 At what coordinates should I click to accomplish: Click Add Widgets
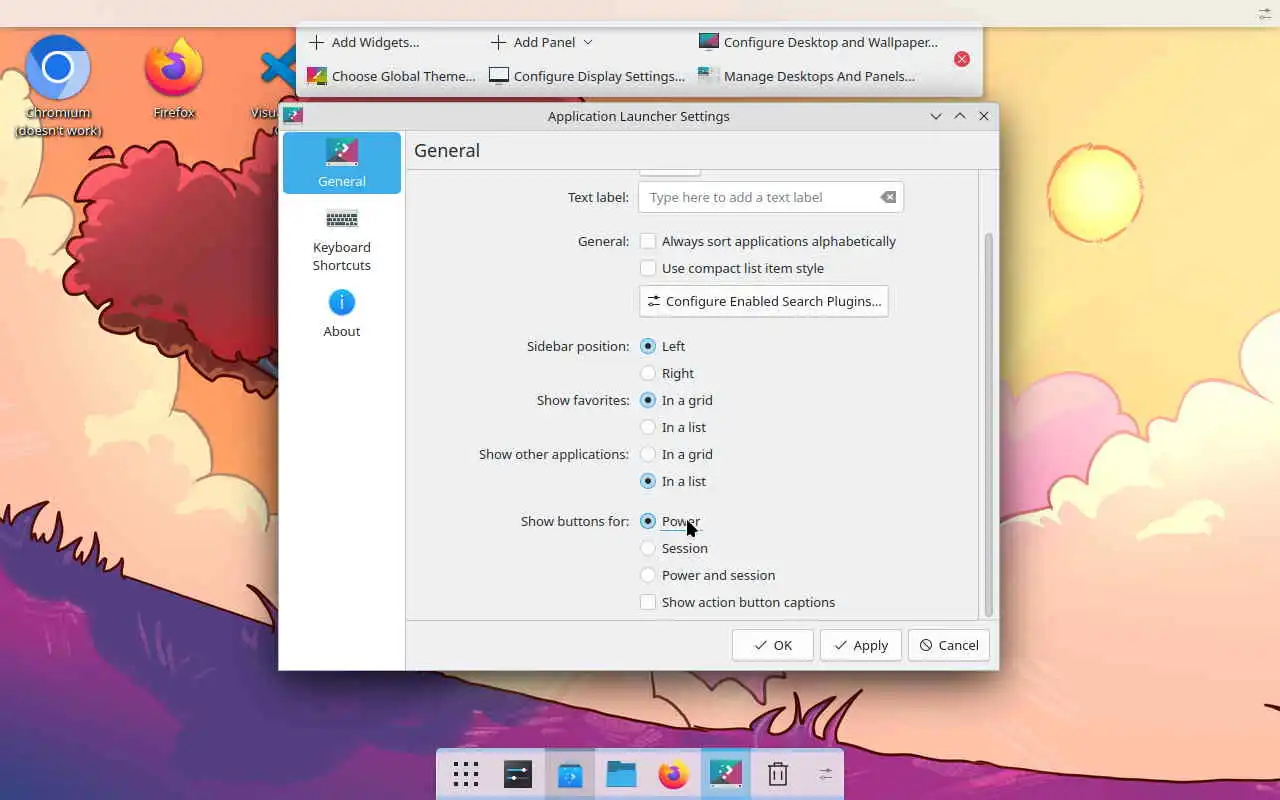click(x=364, y=42)
